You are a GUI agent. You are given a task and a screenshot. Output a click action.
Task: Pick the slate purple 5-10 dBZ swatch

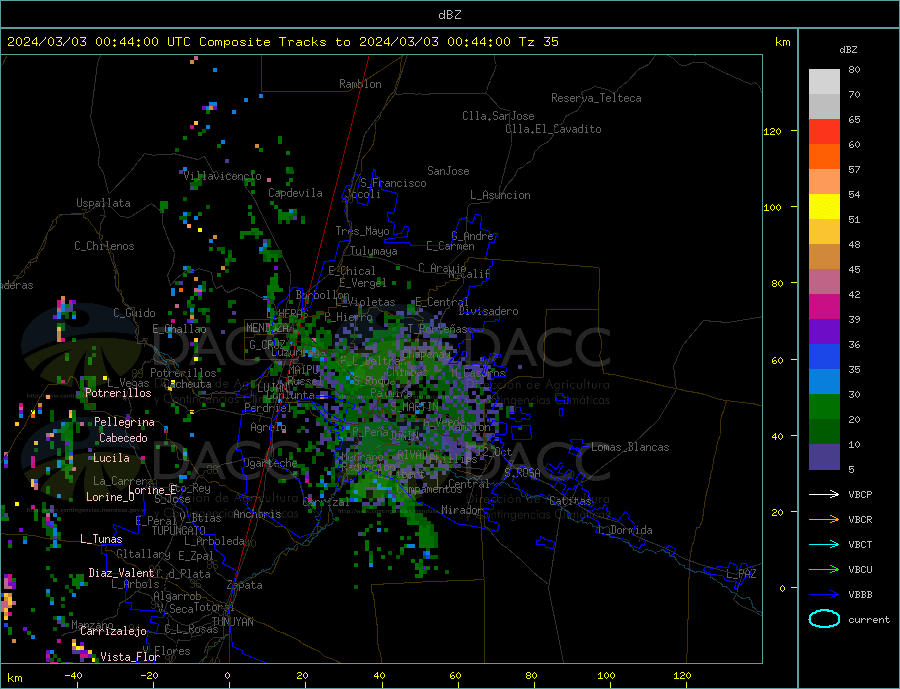pyautogui.click(x=824, y=456)
